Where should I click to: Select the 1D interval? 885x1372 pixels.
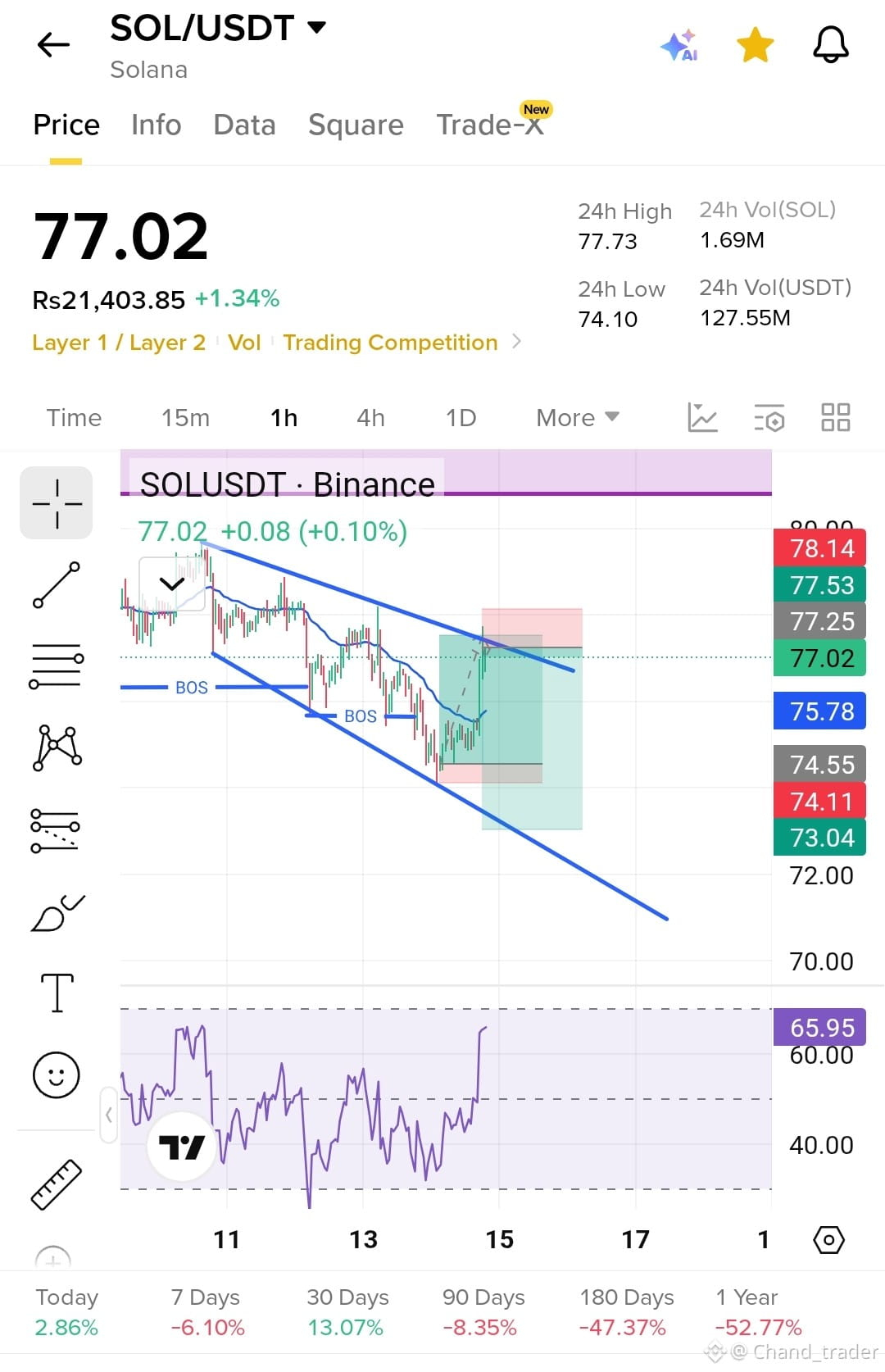461,418
